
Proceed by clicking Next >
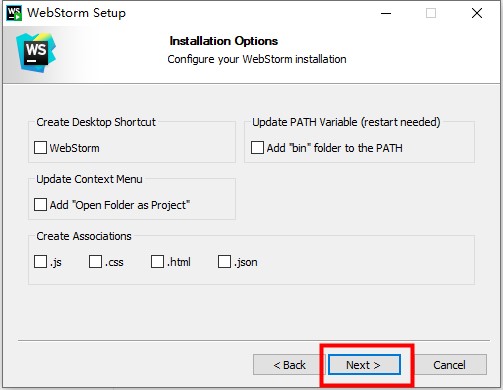[x=364, y=365]
